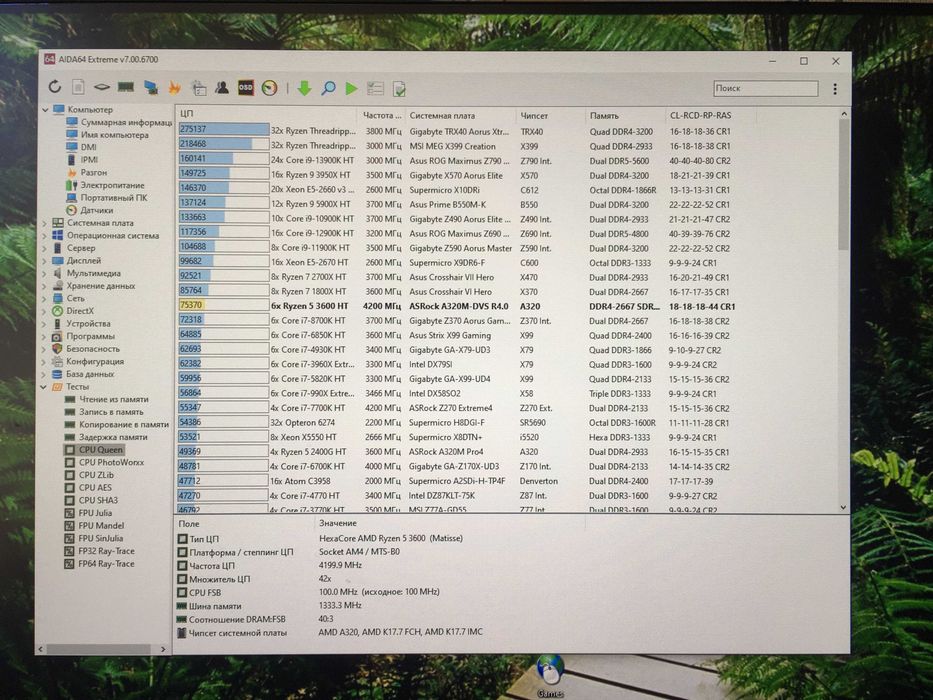Collapse the Тесты tree node chevron
Screen dimensions: 933x700
click(x=43, y=386)
